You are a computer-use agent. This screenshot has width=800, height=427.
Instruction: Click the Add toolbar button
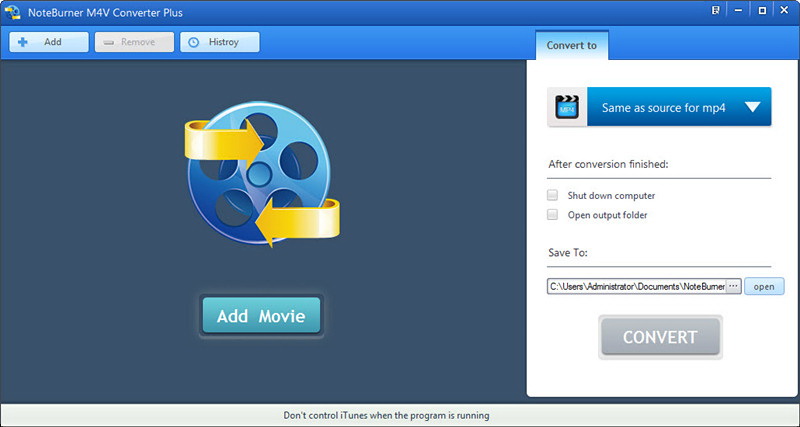click(49, 42)
